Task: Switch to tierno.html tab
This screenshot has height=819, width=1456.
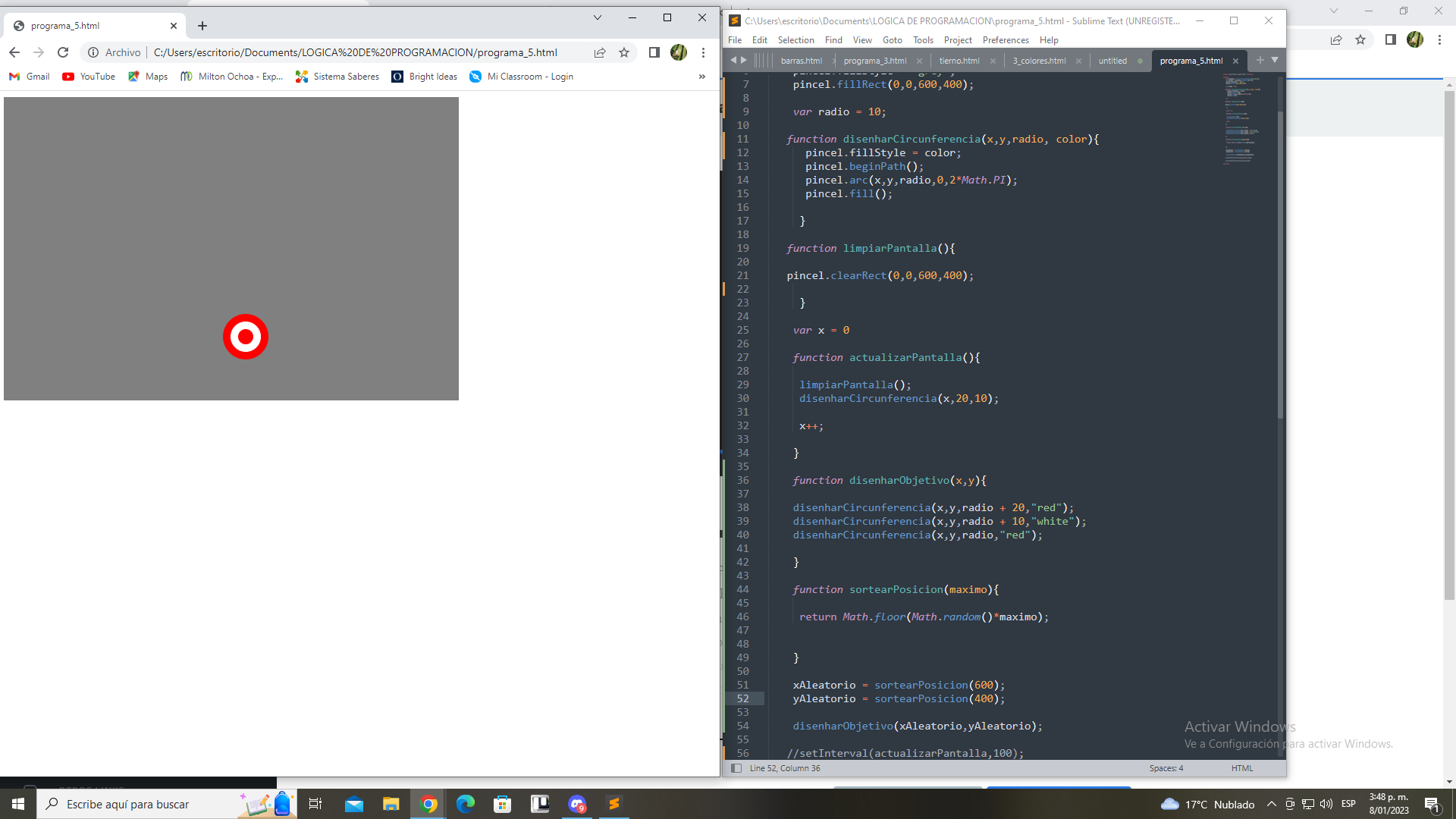Action: click(x=959, y=61)
